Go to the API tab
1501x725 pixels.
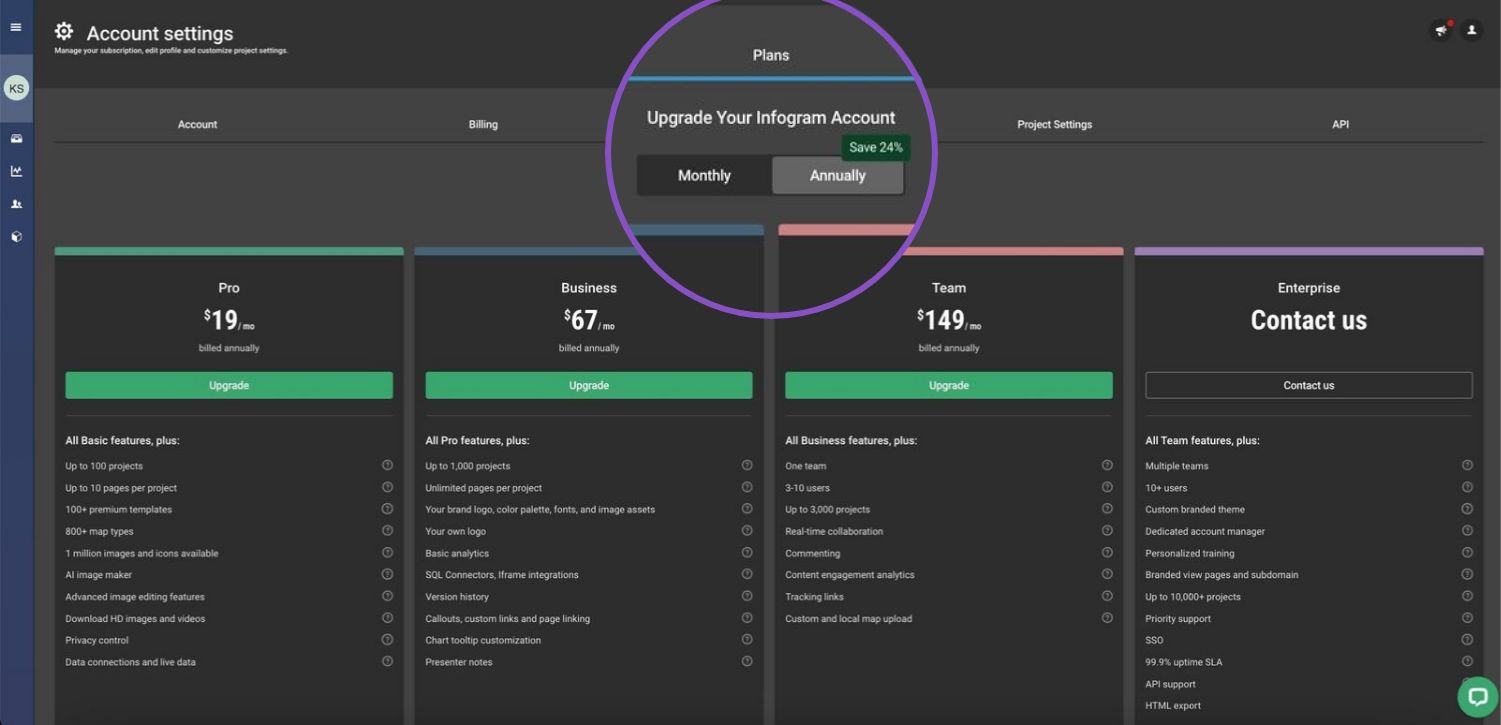click(x=1340, y=125)
